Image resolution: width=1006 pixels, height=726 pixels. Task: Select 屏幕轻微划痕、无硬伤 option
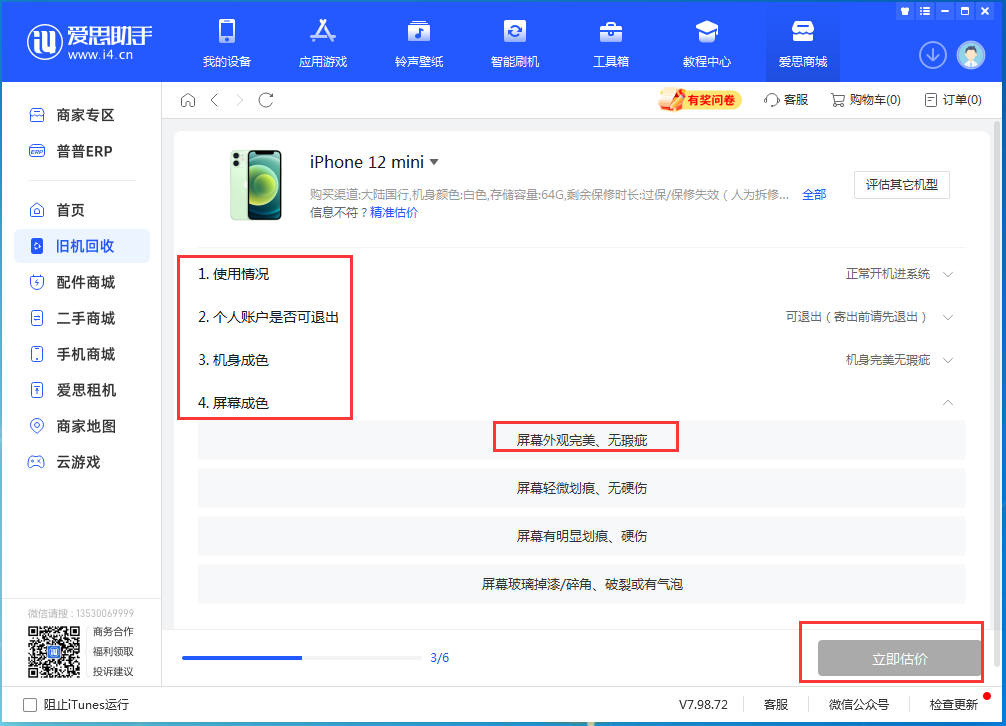click(x=581, y=488)
